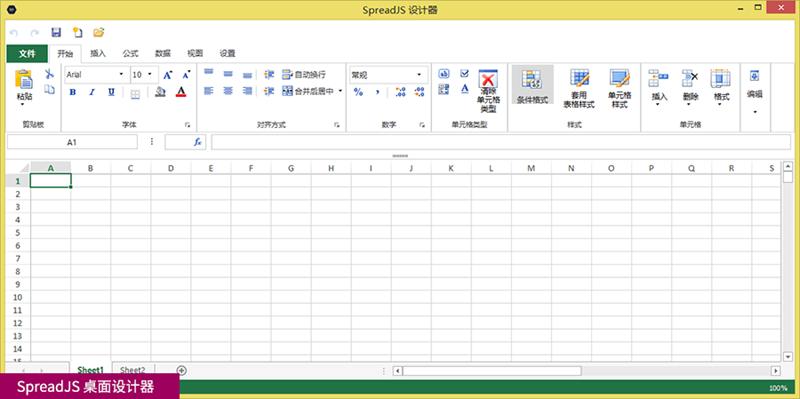Viewport: 800px width, 399px height.
Task: Align text to vertical middle
Action: (x=228, y=74)
